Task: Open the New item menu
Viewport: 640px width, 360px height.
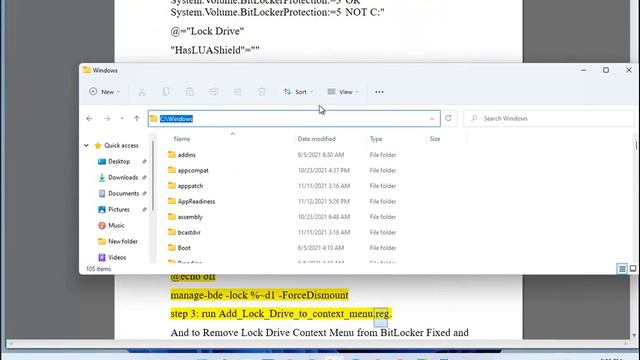Action: 104,92
